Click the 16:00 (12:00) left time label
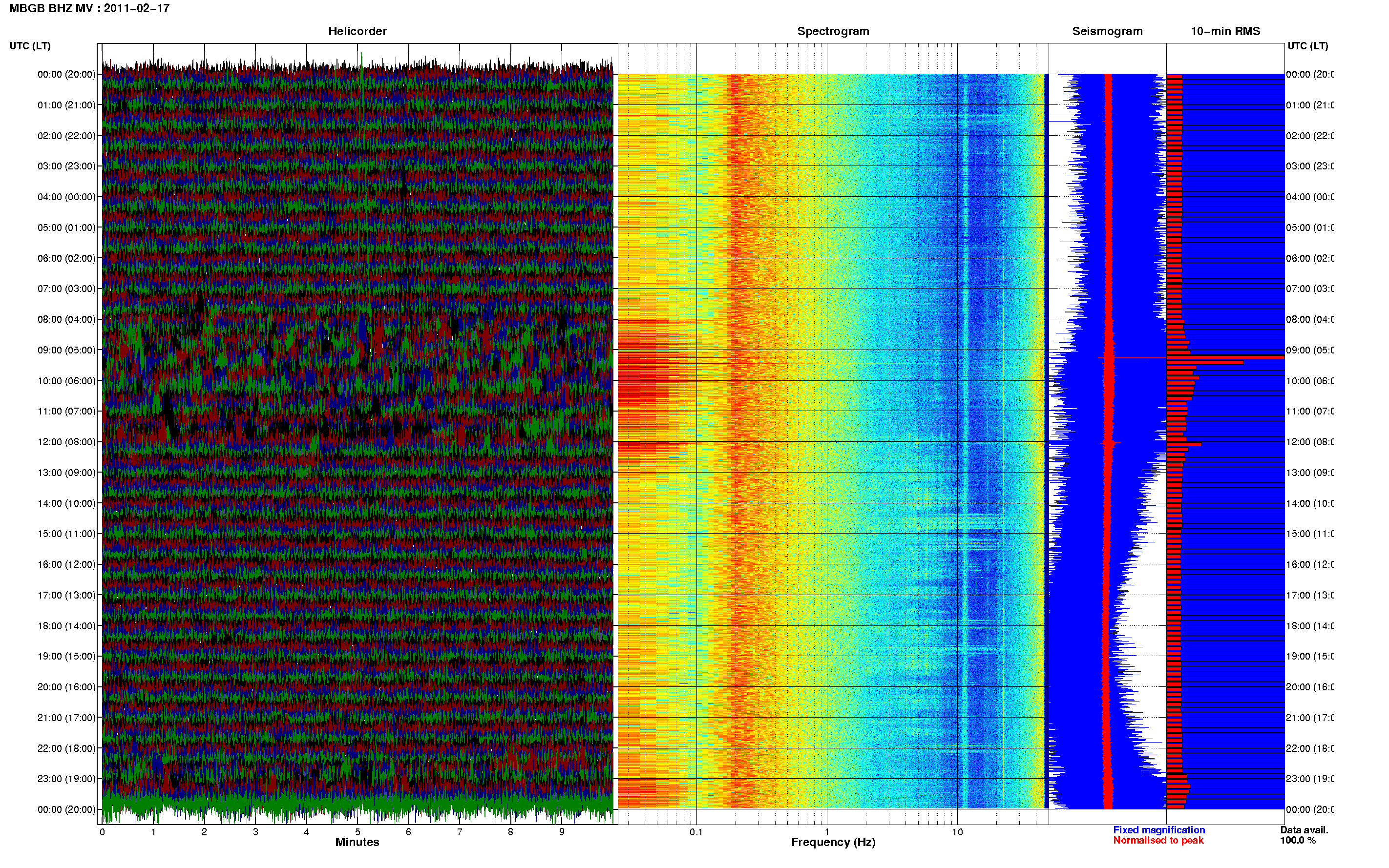Viewport: 1389px width, 868px height. pos(66,564)
